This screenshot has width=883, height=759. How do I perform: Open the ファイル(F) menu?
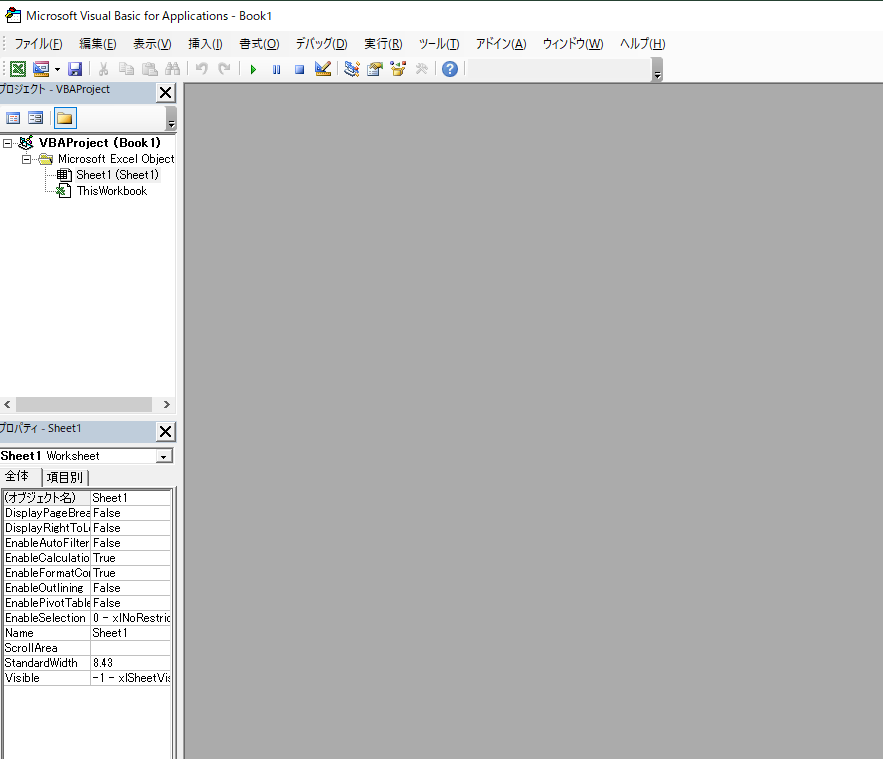38,44
